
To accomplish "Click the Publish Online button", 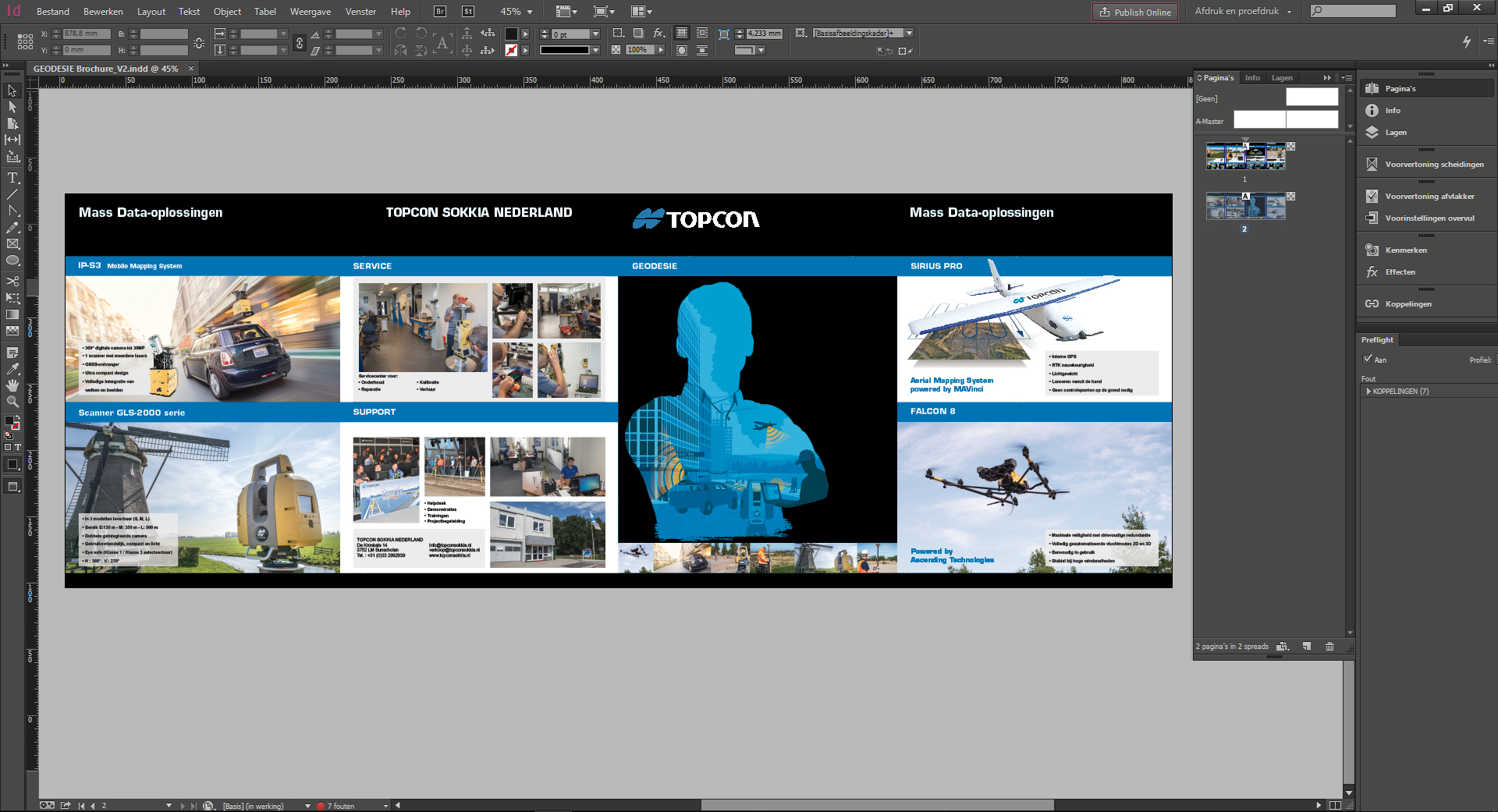I will point(1135,12).
